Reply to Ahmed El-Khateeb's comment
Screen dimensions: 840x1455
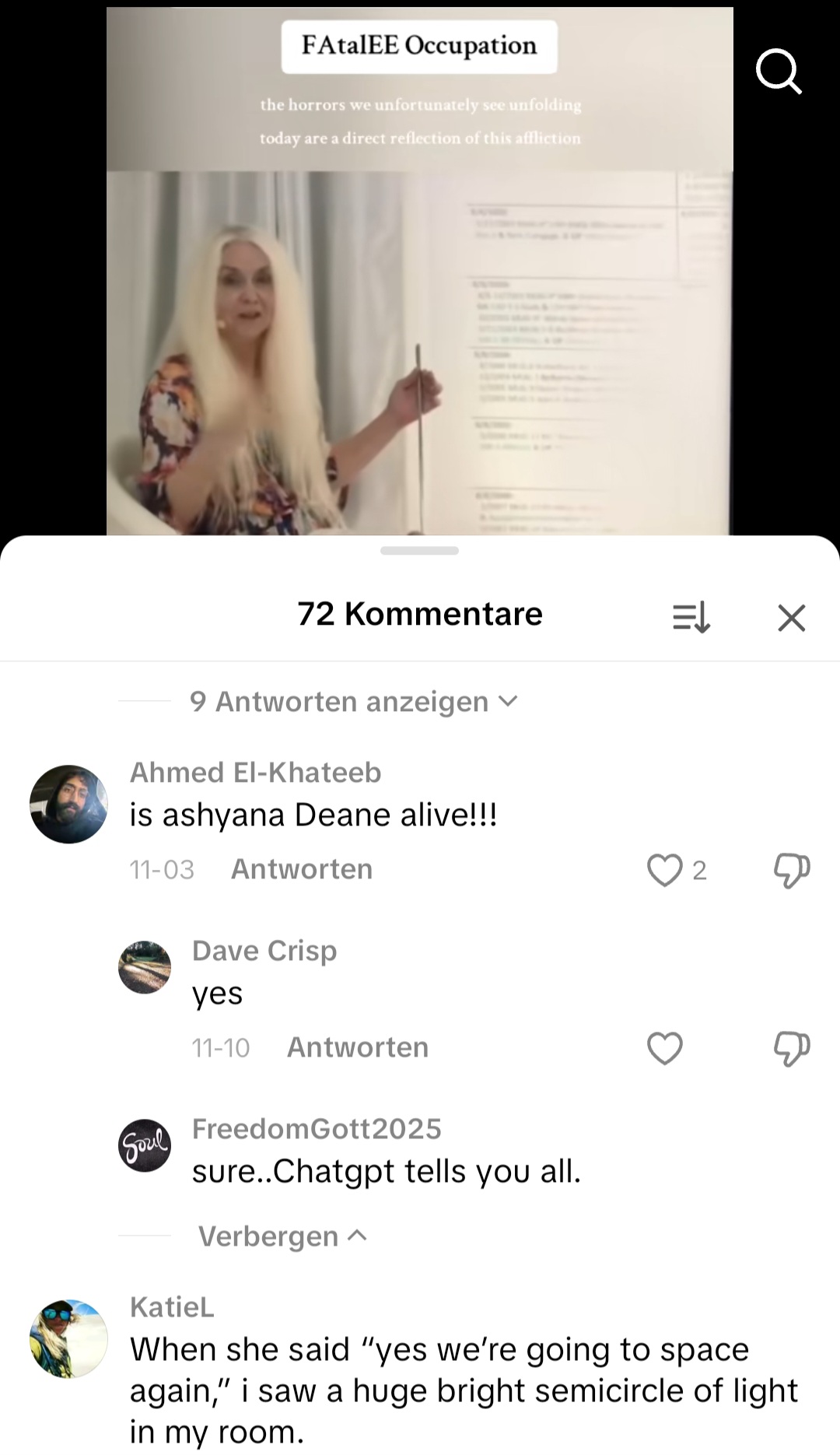click(x=302, y=869)
